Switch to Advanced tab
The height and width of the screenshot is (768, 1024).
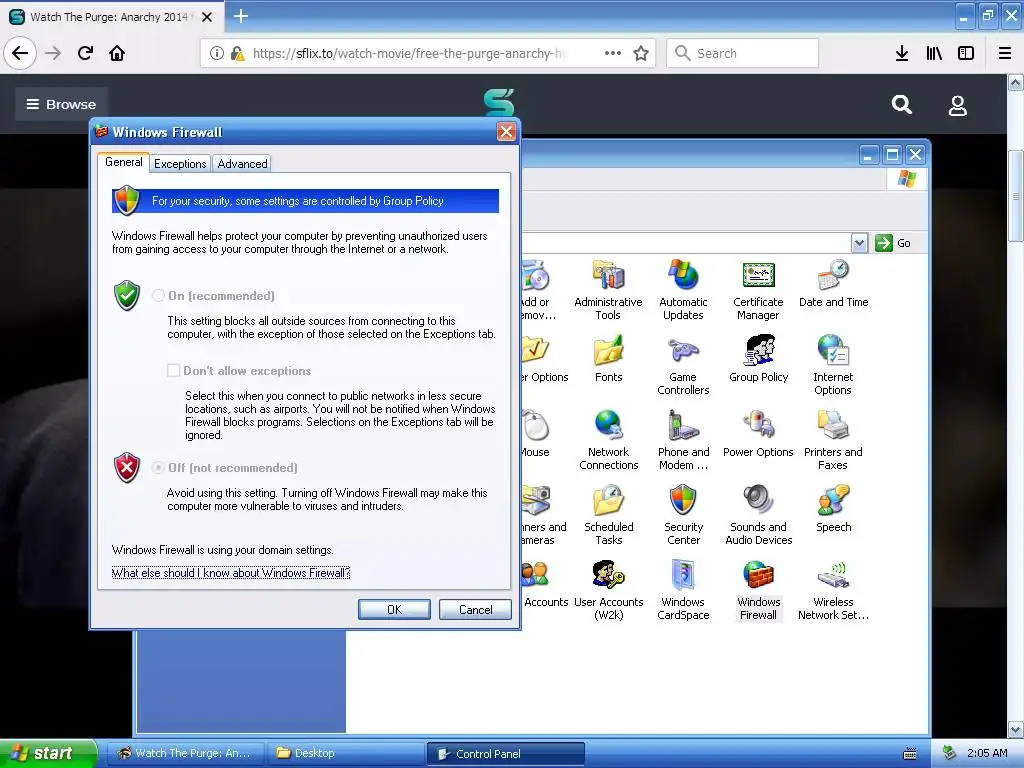click(x=242, y=163)
